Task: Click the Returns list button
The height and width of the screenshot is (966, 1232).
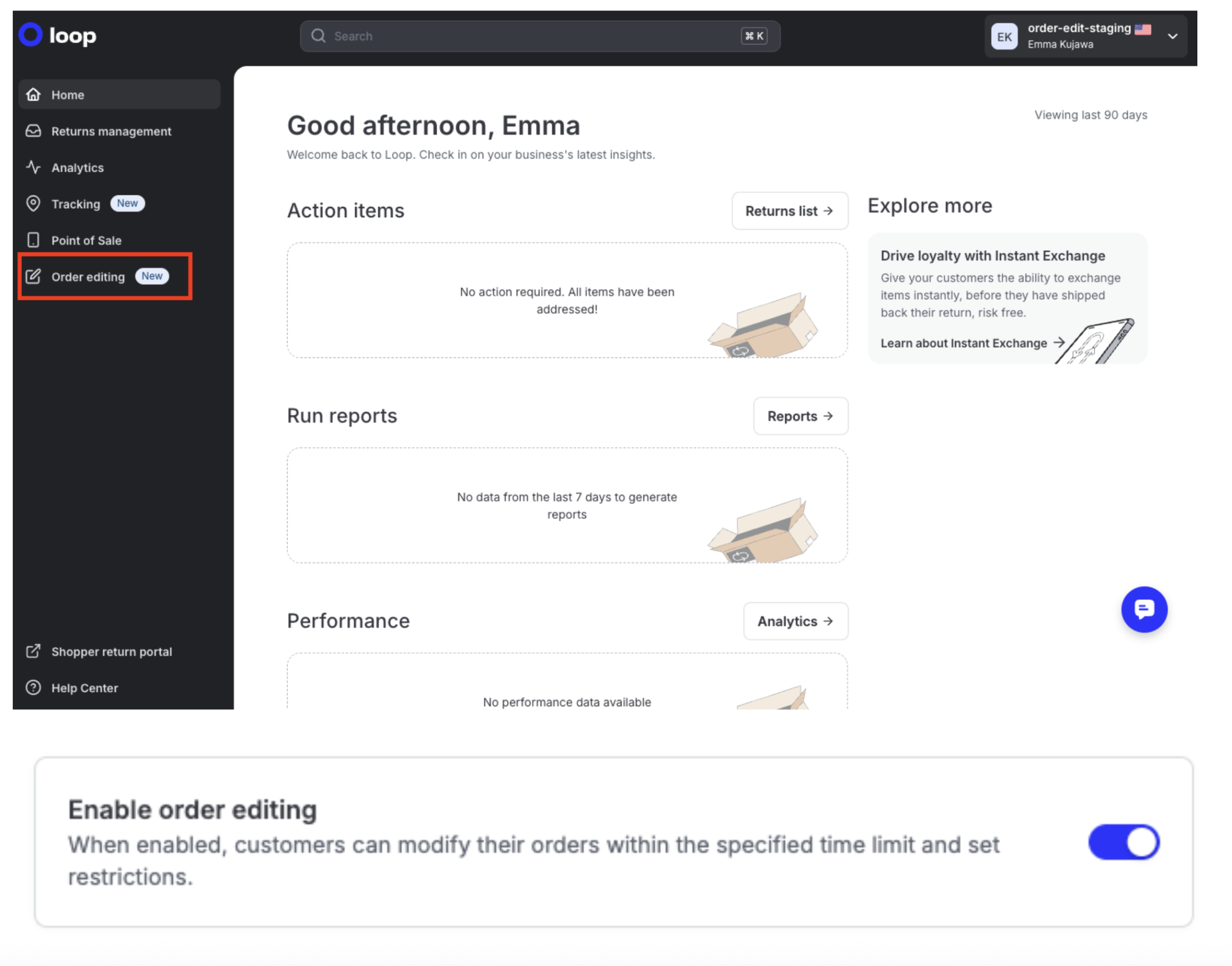Action: [x=789, y=211]
